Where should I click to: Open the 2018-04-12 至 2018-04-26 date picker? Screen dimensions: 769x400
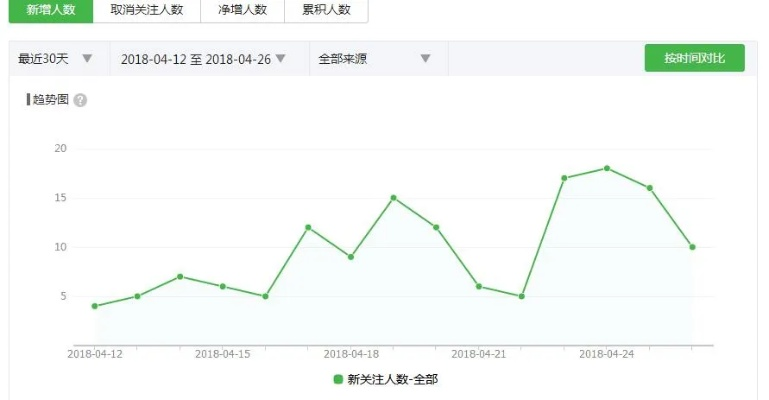tap(203, 59)
